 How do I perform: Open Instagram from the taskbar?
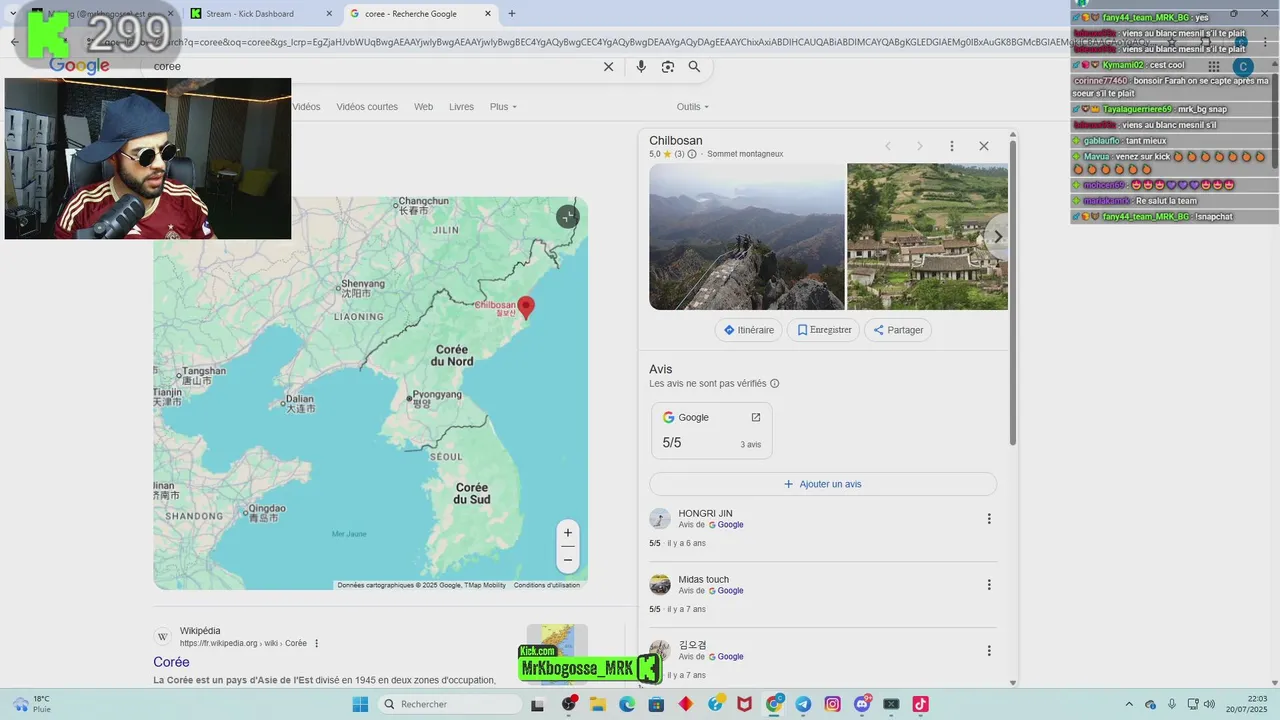point(833,704)
